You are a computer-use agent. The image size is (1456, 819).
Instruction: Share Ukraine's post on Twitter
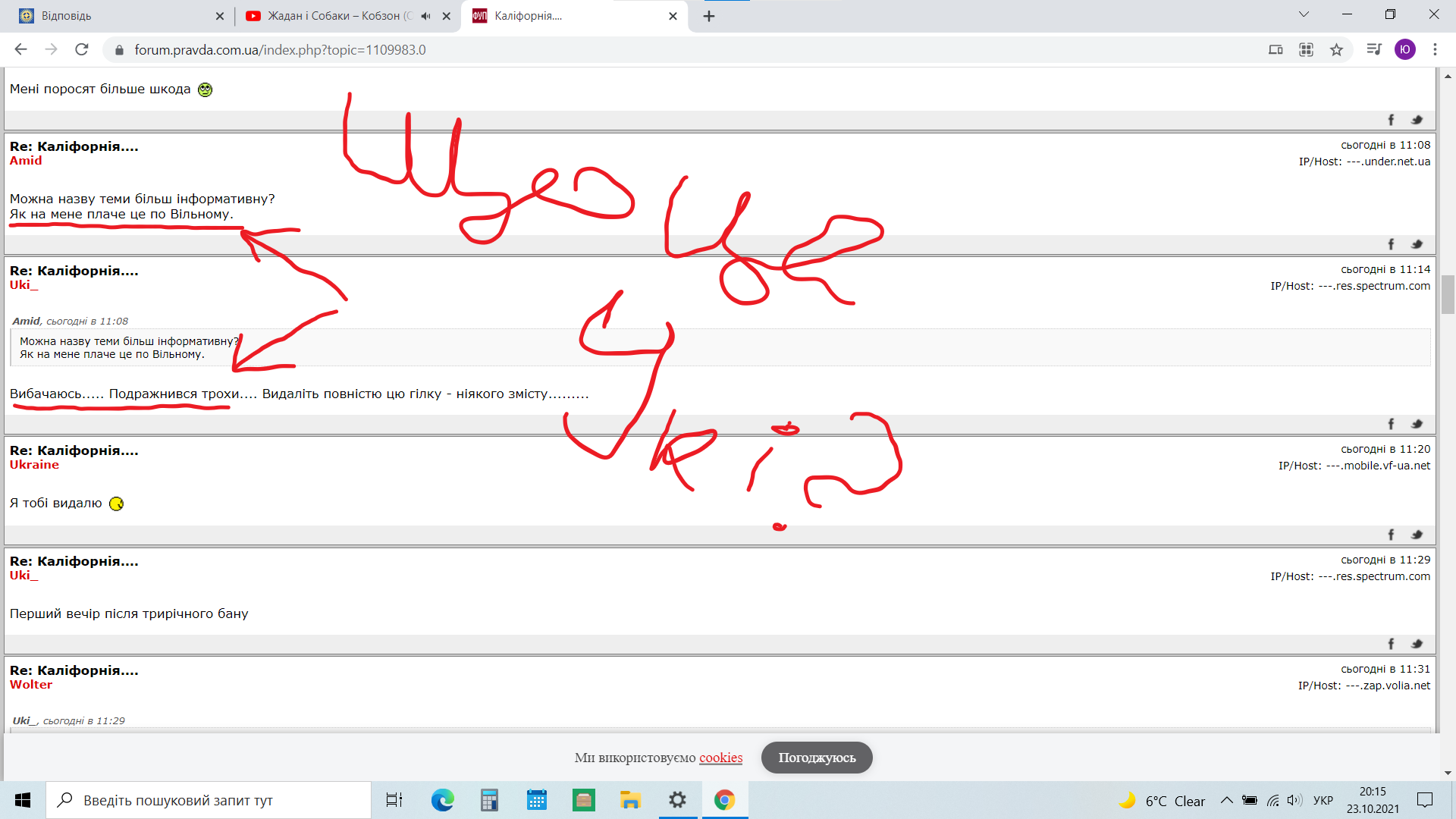click(1417, 535)
